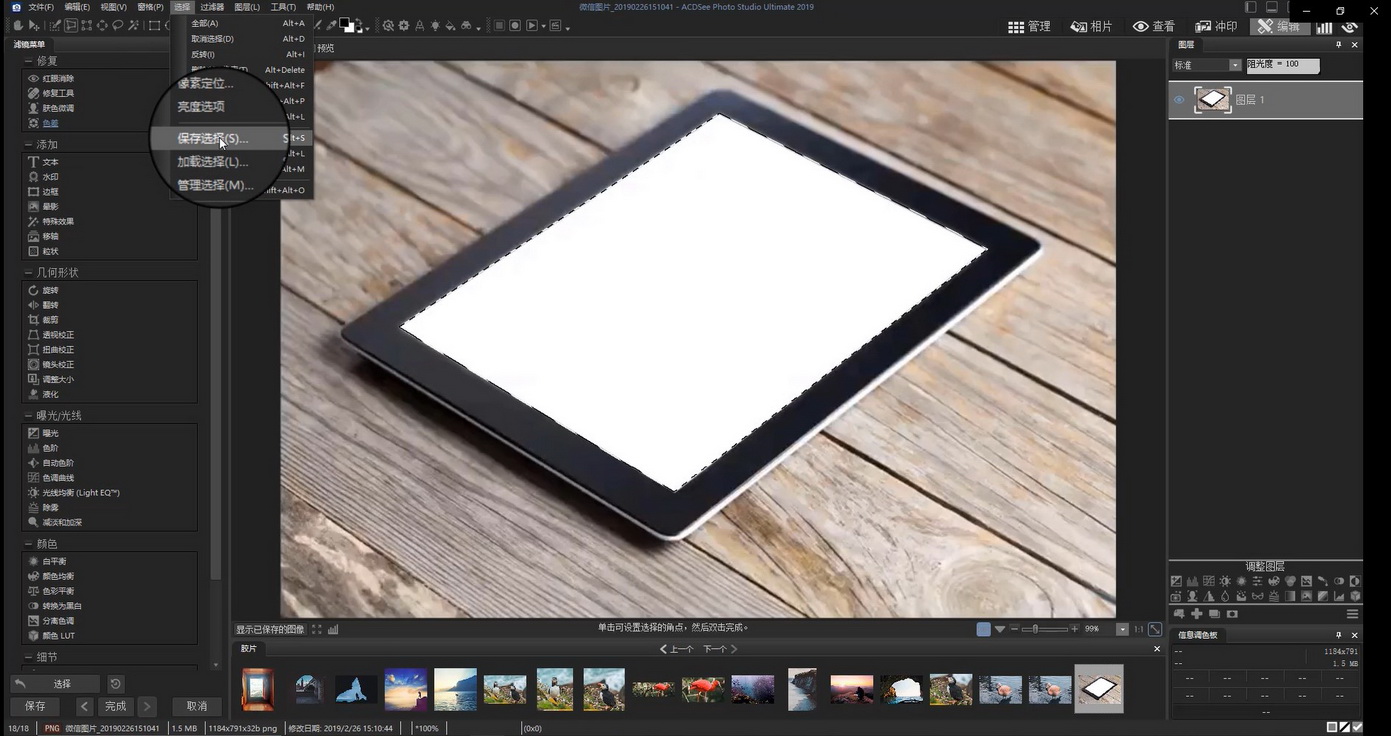Collapse the 颜色 group

[x=27, y=544]
